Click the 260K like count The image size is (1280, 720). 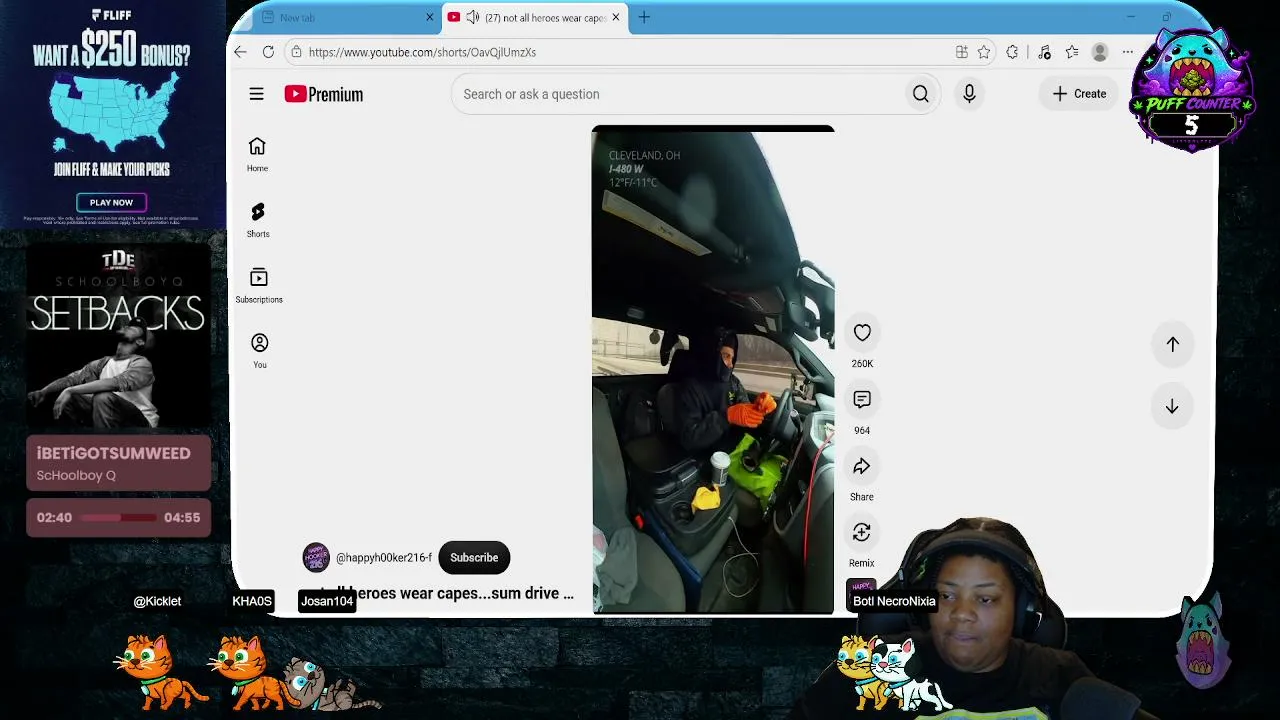coord(862,364)
